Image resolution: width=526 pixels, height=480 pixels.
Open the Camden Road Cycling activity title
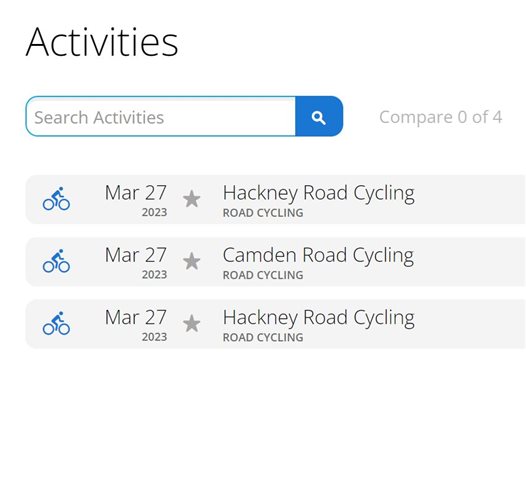point(318,255)
